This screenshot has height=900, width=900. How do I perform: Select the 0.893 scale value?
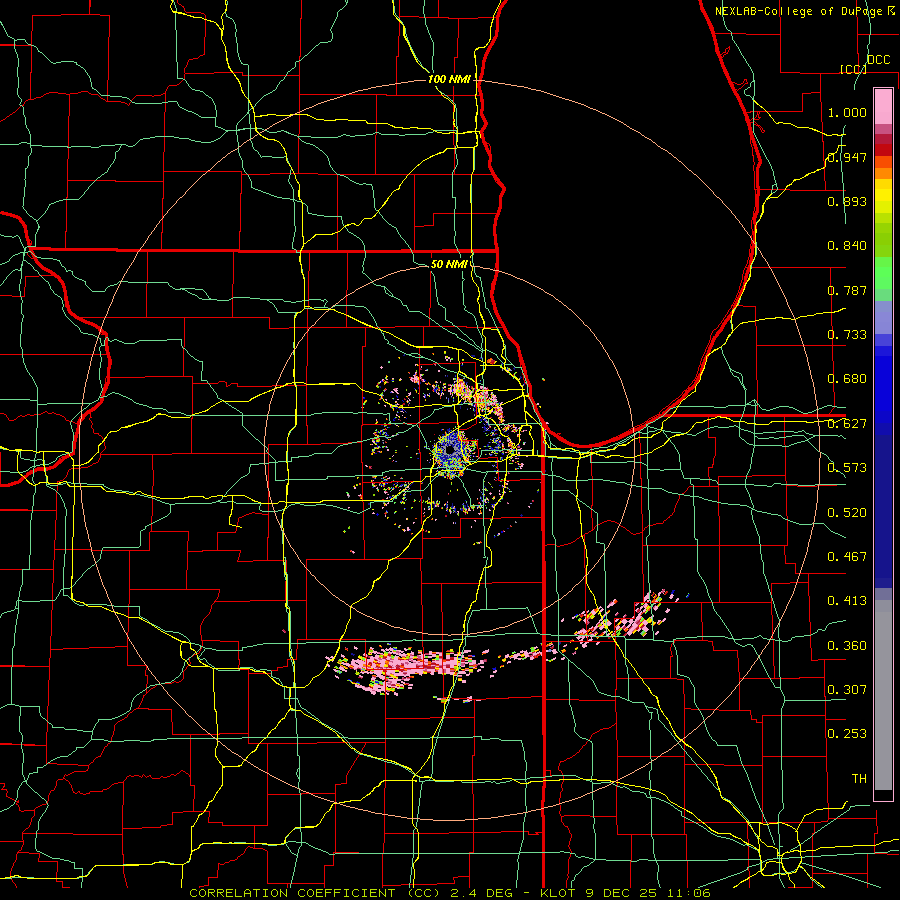point(847,201)
